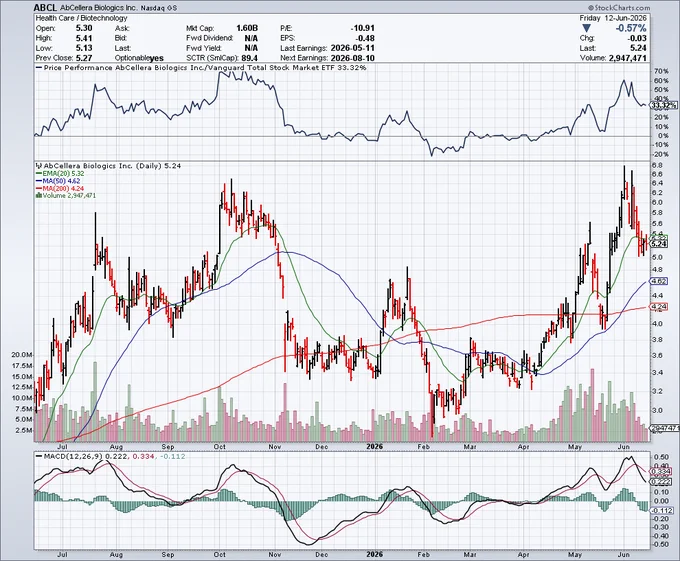Click the MA(200) 4.24 legend entry
The image size is (680, 561).
point(60,189)
